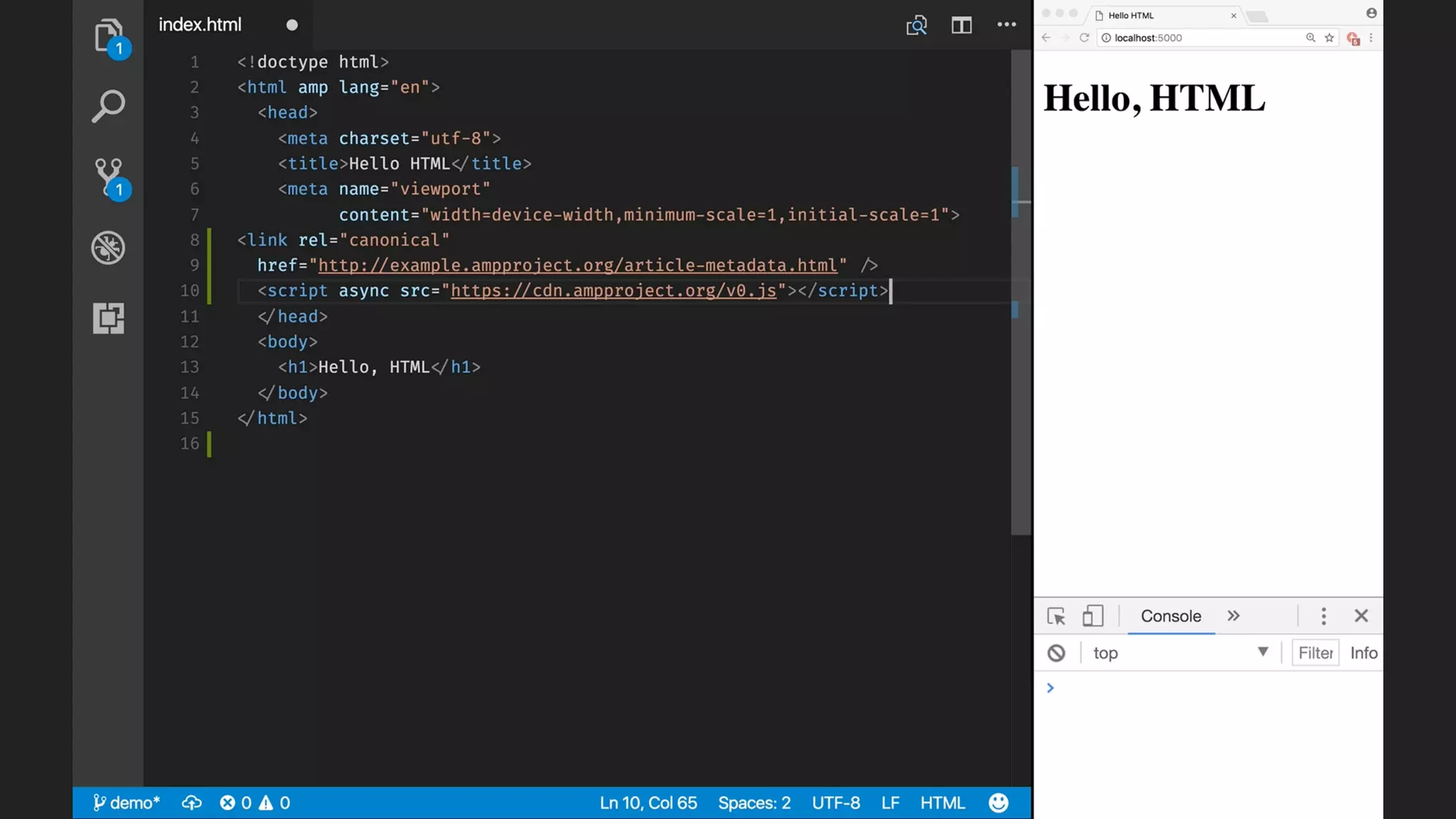This screenshot has width=1456, height=819.
Task: Click the Split Editor icon
Action: [961, 25]
